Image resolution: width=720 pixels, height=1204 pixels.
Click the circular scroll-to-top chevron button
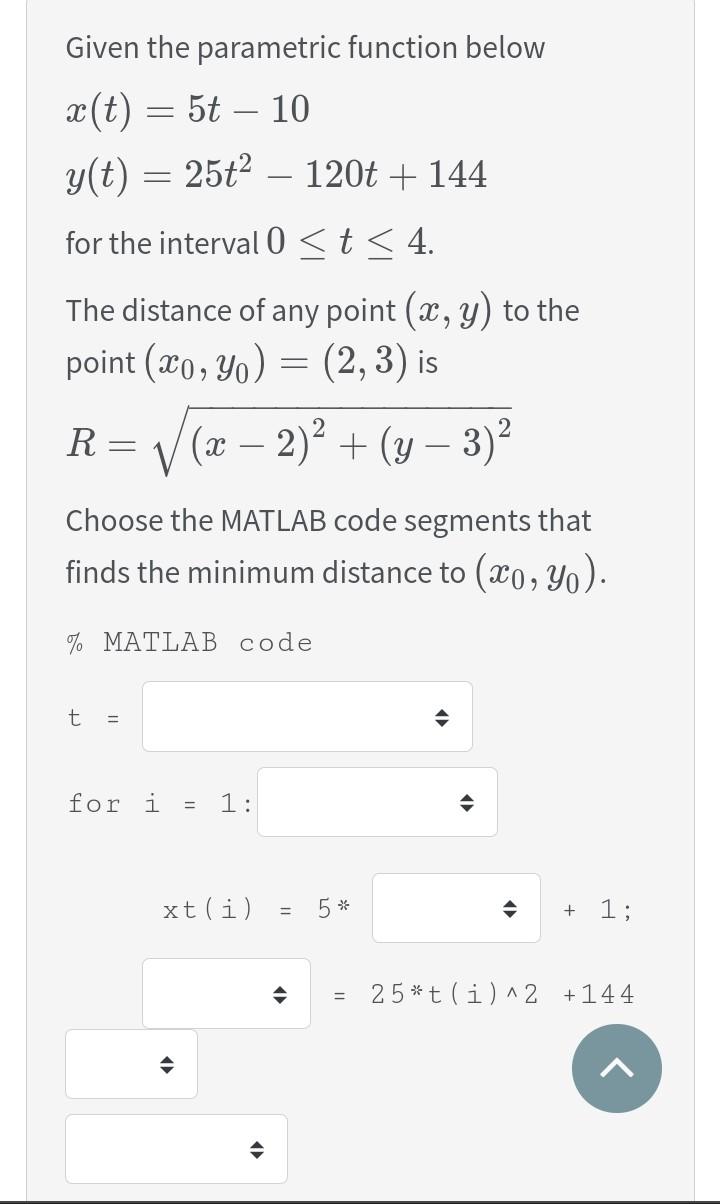point(617,1069)
